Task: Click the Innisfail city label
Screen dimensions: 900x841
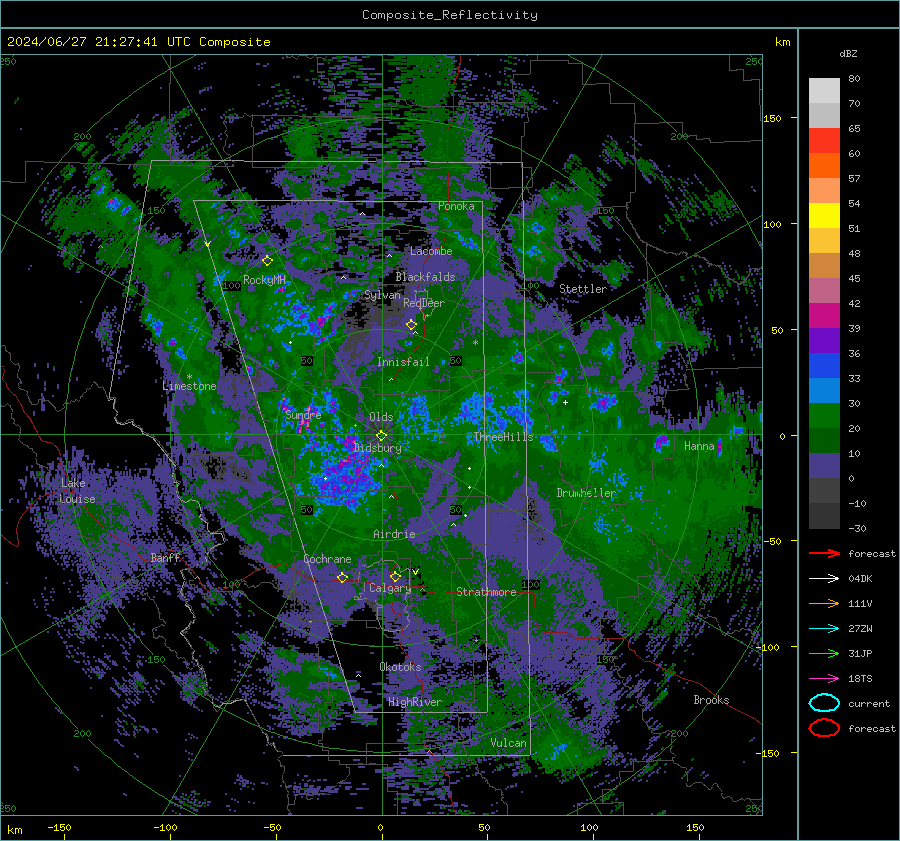Action: pyautogui.click(x=403, y=362)
